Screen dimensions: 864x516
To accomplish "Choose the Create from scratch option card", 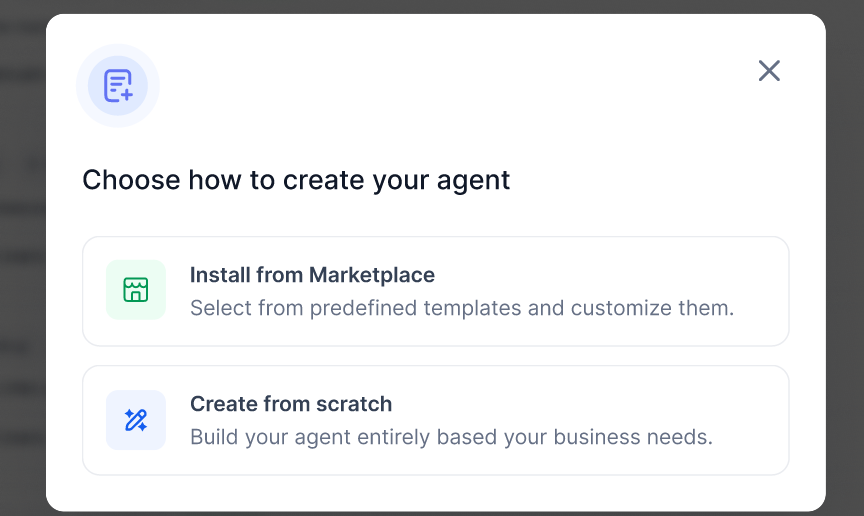I will coord(435,420).
